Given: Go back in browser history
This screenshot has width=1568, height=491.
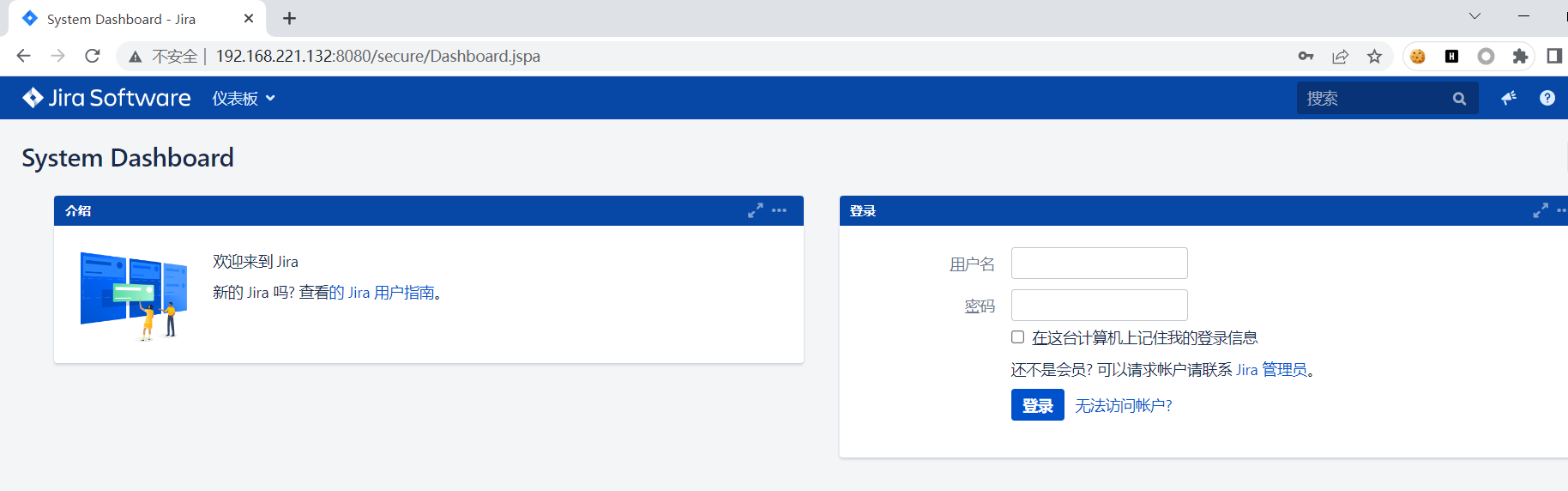Looking at the screenshot, I should coord(23,56).
